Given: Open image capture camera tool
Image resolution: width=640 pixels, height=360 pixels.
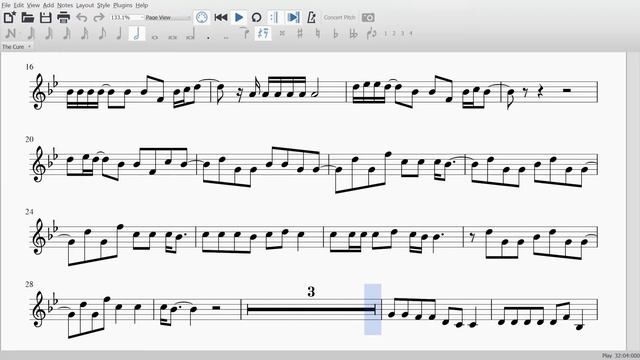Looking at the screenshot, I should (x=368, y=18).
